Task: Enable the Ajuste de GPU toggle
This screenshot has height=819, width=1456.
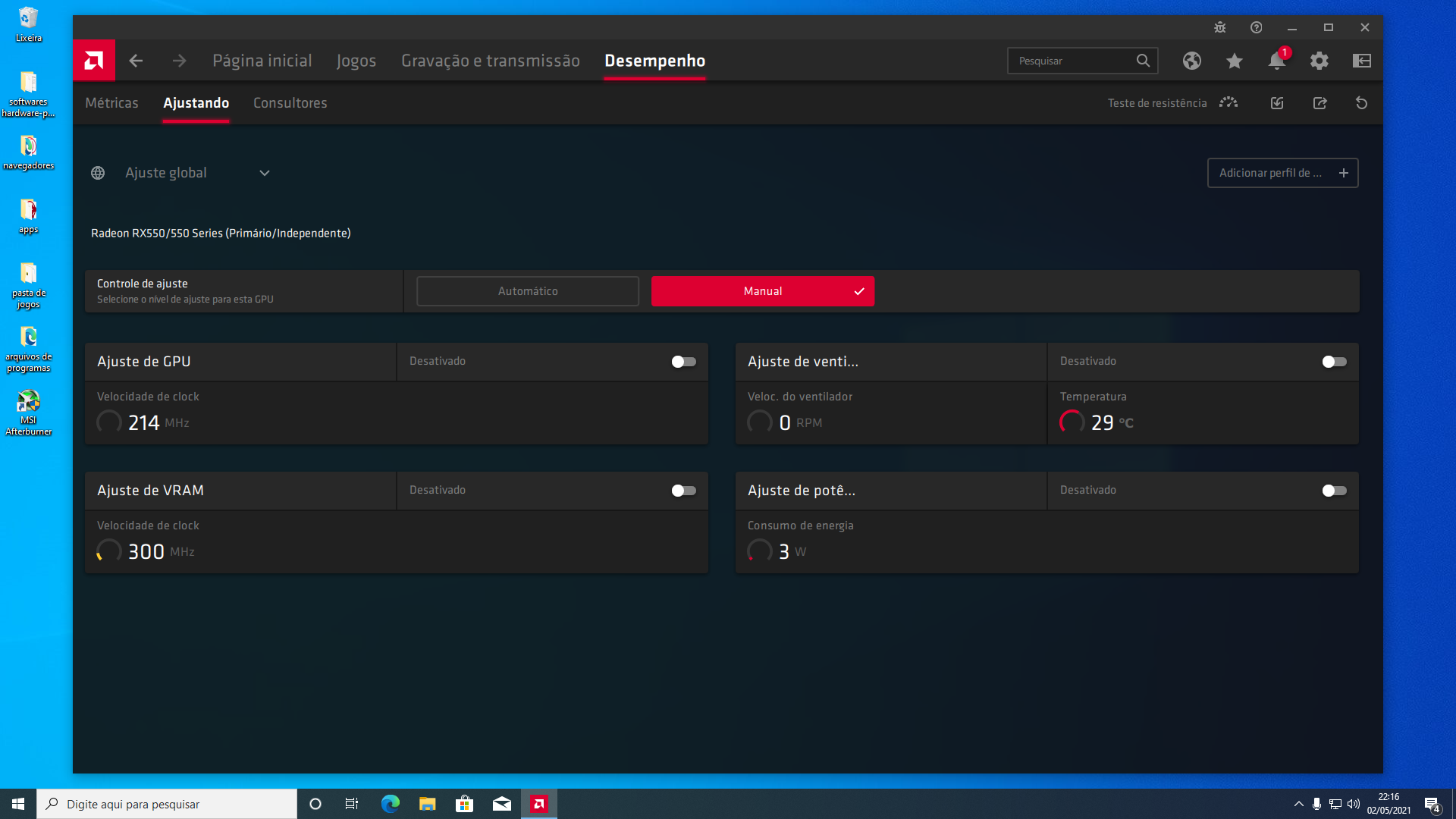Action: coord(683,362)
